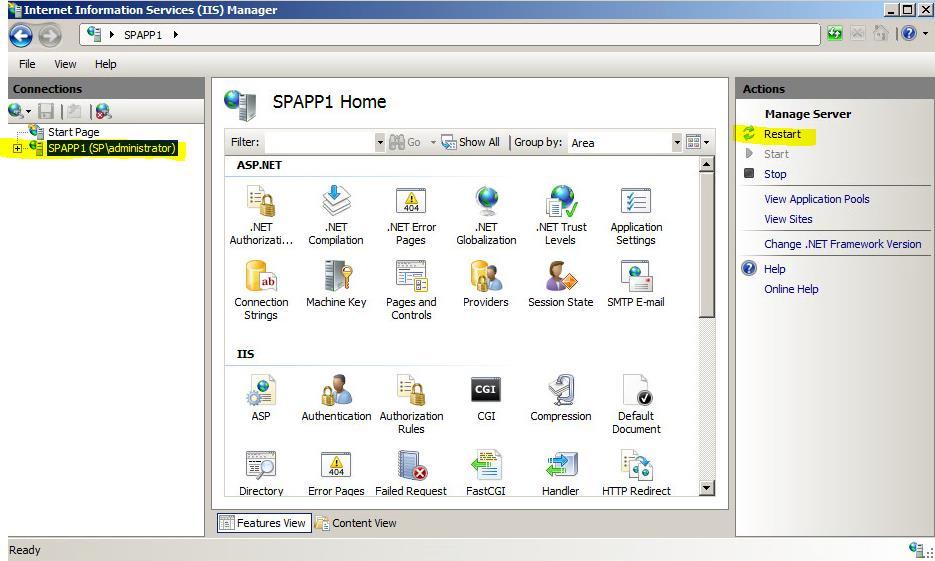Open Pages and Controls feature
Image resolution: width=935 pixels, height=561 pixels.
[x=411, y=290]
